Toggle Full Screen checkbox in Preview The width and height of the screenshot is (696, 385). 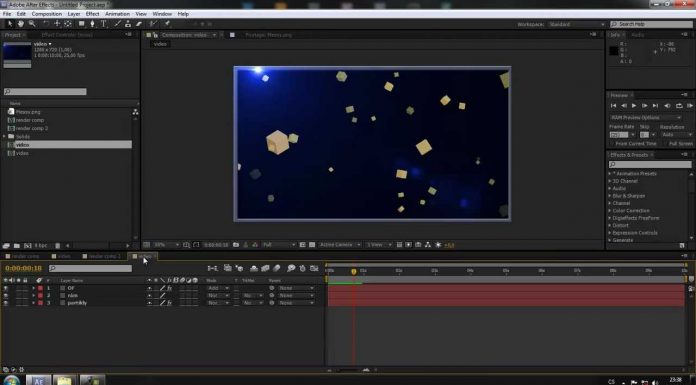pos(665,143)
